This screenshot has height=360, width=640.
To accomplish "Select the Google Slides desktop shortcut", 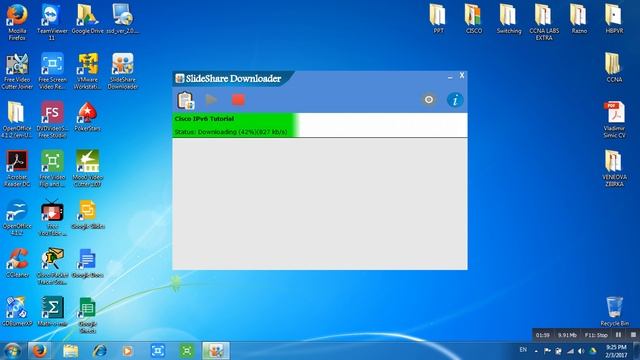I will tap(87, 215).
